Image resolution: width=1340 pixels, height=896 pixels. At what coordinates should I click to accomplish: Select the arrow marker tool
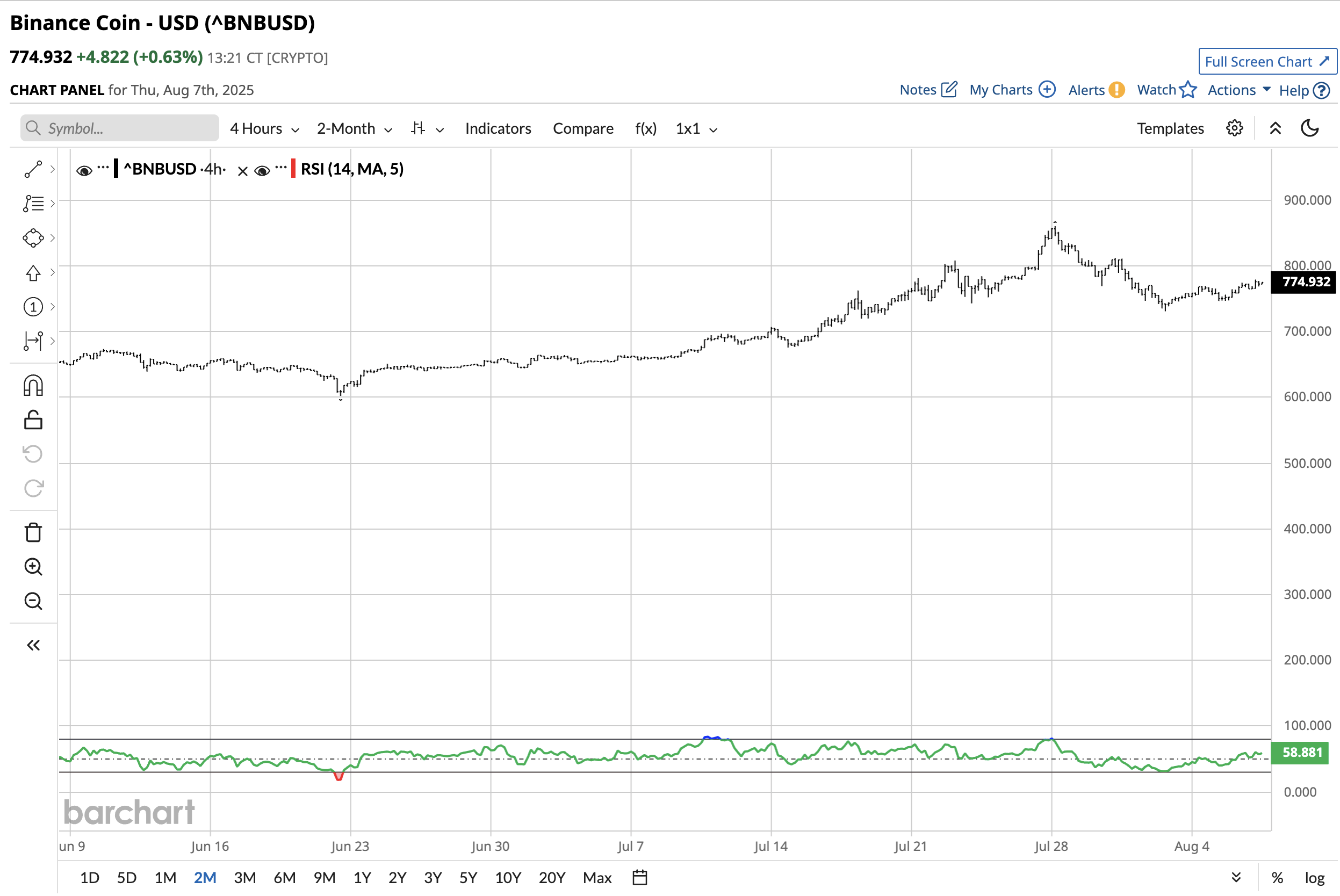(33, 272)
